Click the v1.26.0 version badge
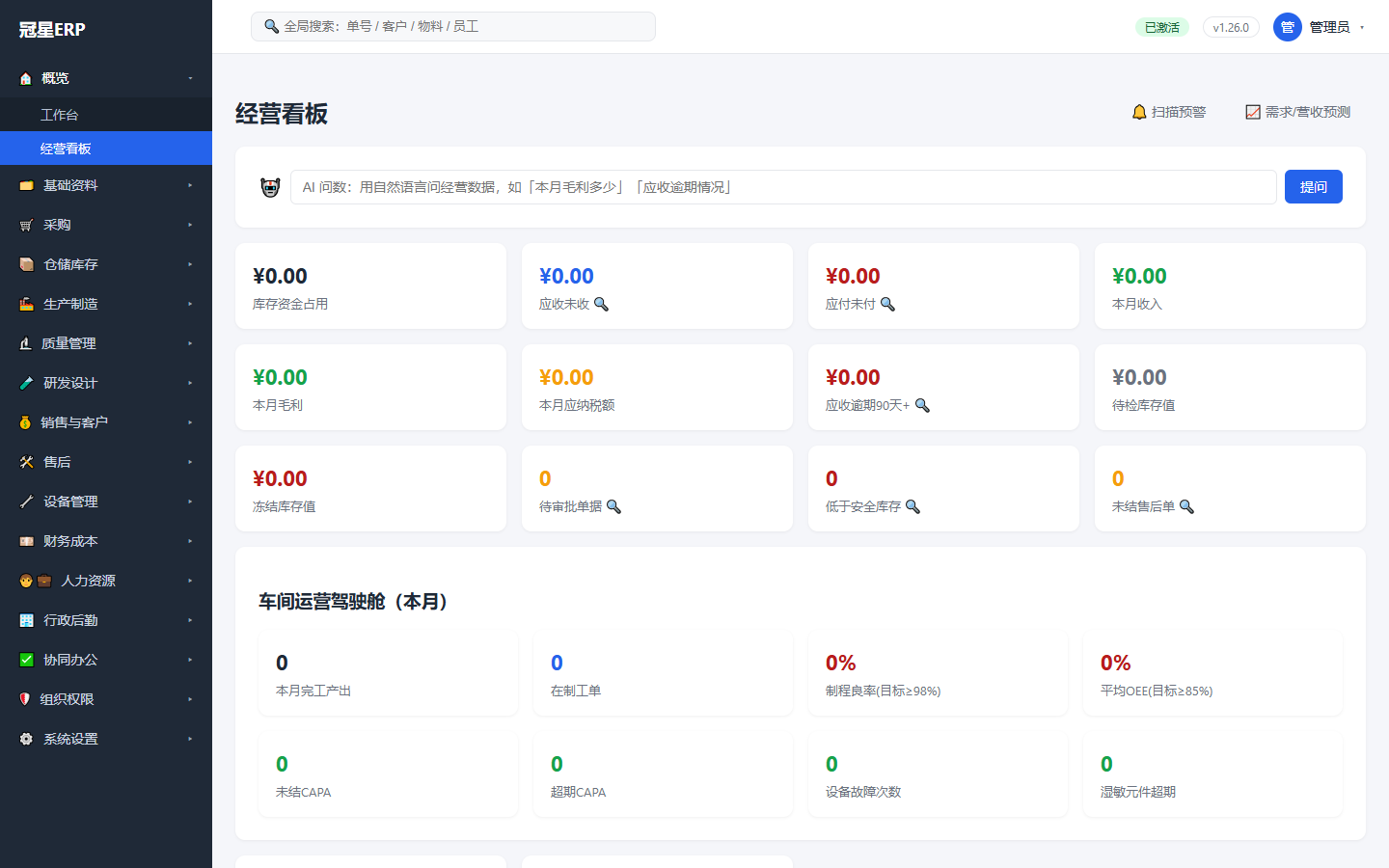This screenshot has width=1389, height=868. [x=1231, y=27]
